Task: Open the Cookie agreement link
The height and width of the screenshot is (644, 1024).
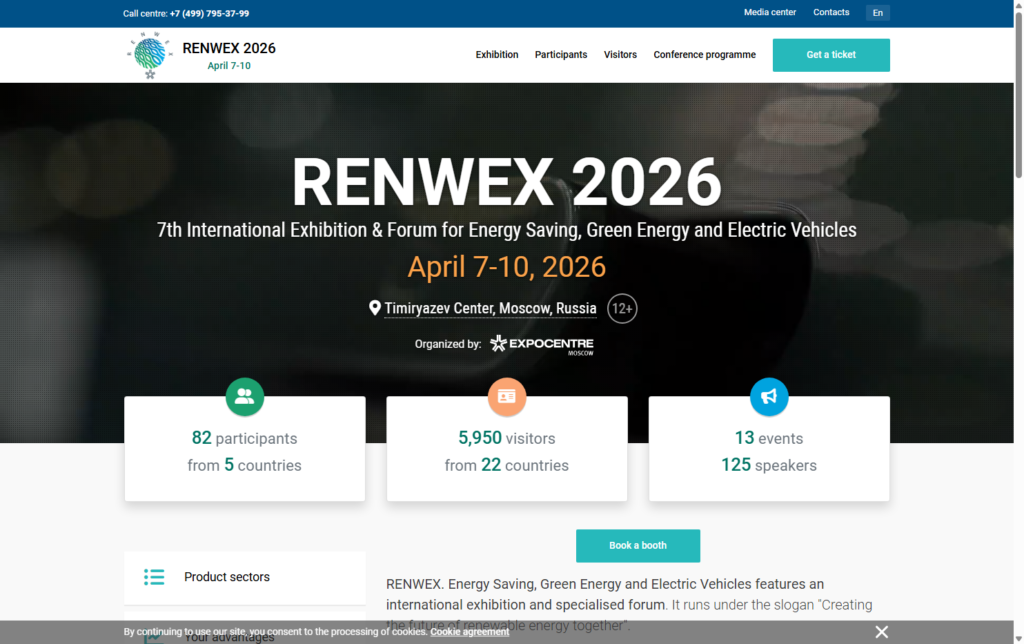Action: tap(469, 631)
